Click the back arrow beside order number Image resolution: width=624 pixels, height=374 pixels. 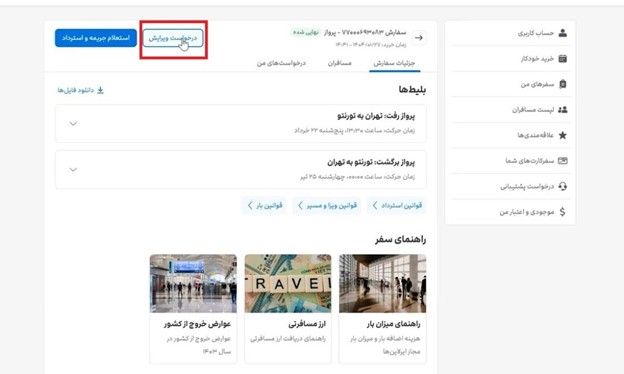419,38
